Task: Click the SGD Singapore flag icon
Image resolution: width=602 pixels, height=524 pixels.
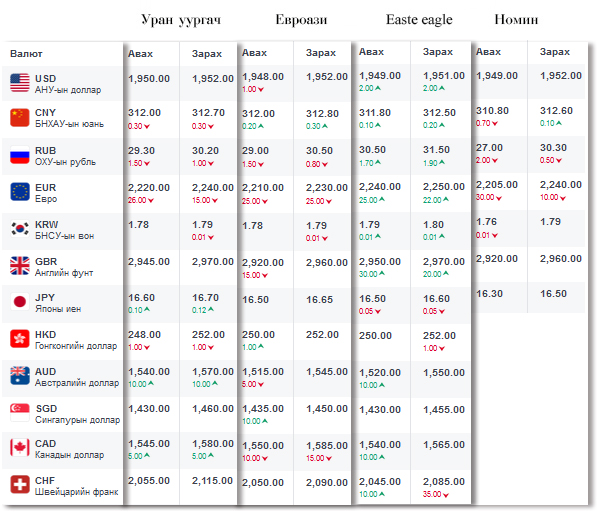Action: point(20,412)
